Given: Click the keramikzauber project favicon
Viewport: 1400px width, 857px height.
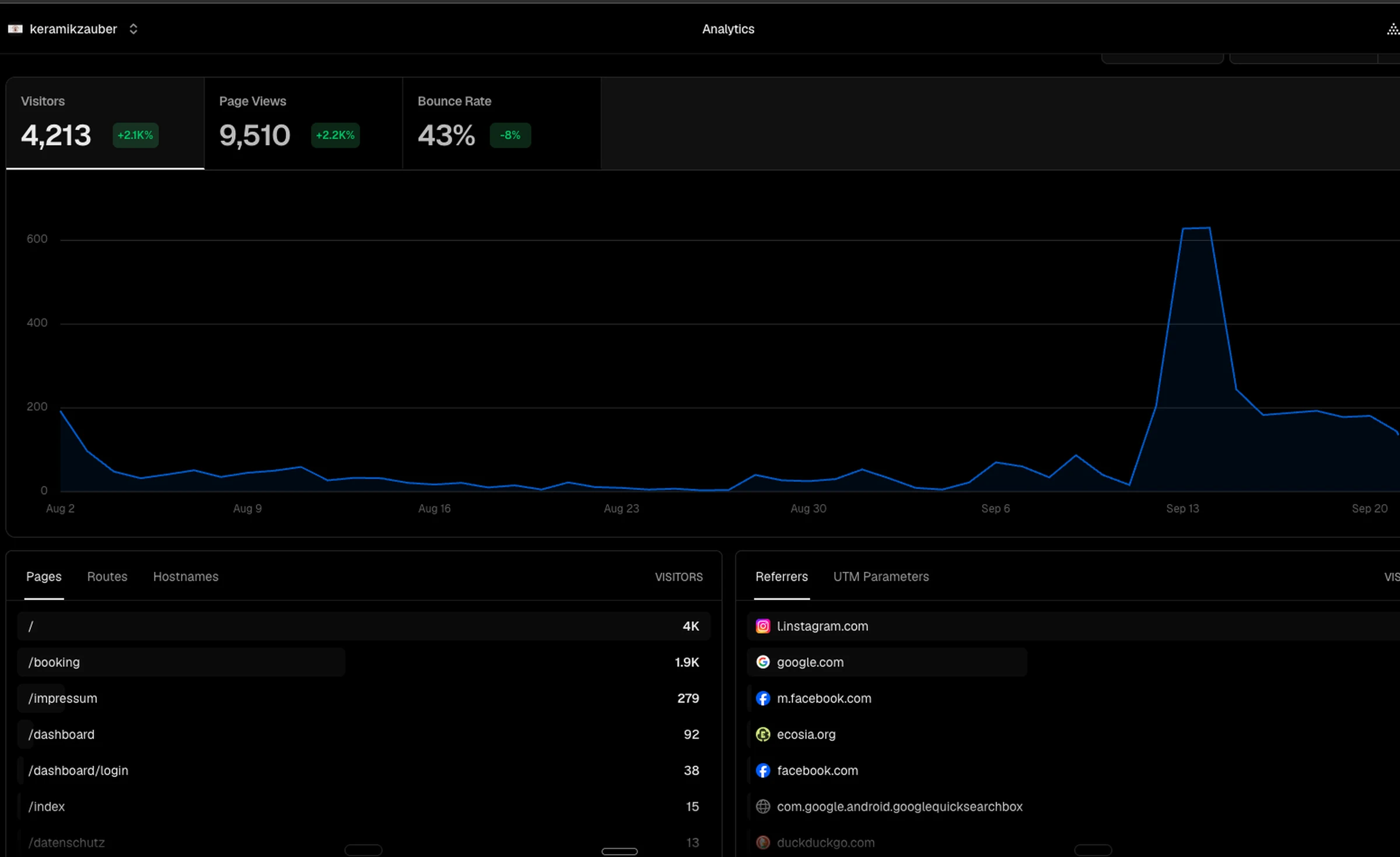Looking at the screenshot, I should [15, 29].
